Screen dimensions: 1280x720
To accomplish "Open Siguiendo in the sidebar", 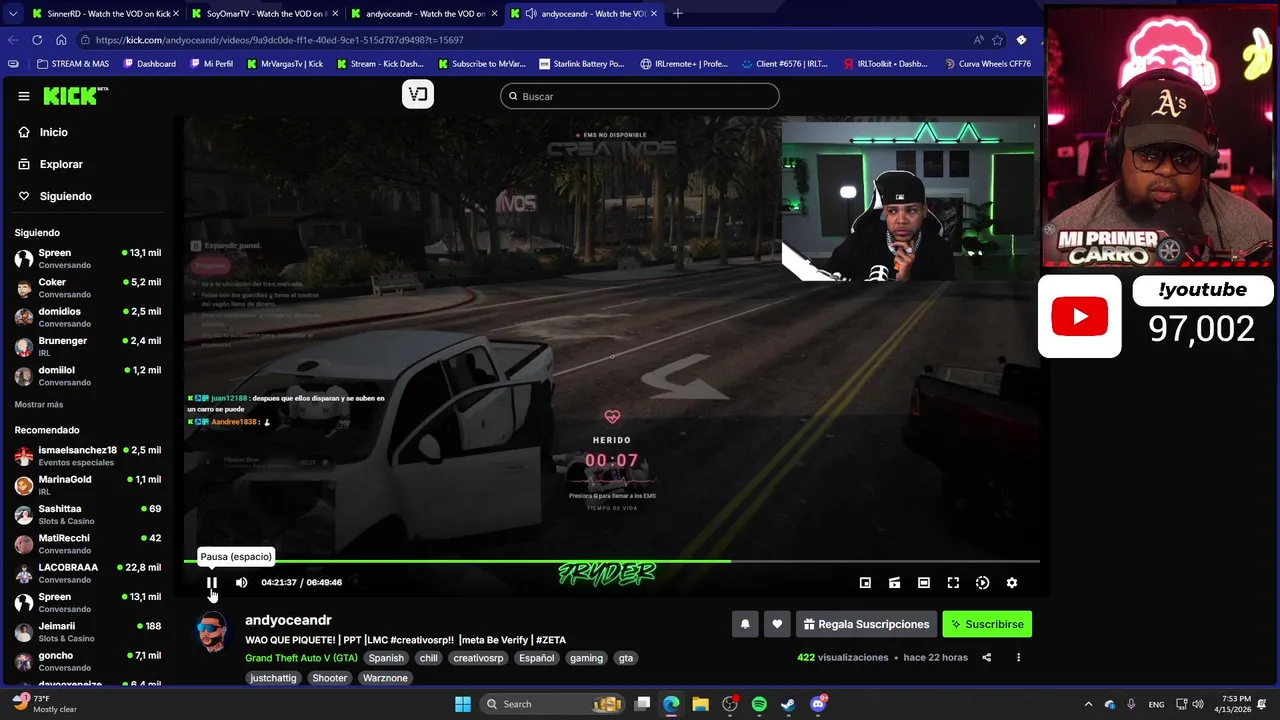I will click(65, 196).
